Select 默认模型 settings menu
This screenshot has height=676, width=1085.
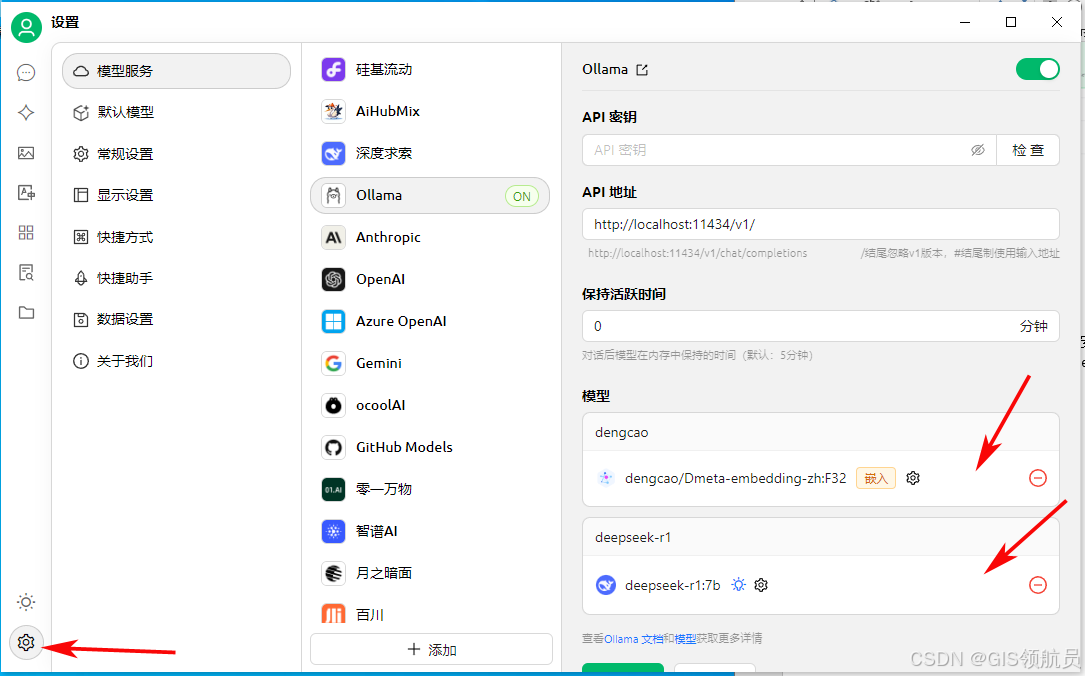pos(176,112)
